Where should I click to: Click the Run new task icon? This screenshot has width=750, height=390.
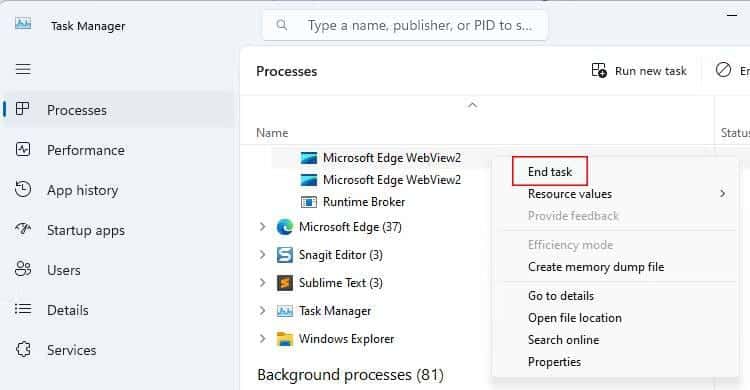[x=599, y=70]
